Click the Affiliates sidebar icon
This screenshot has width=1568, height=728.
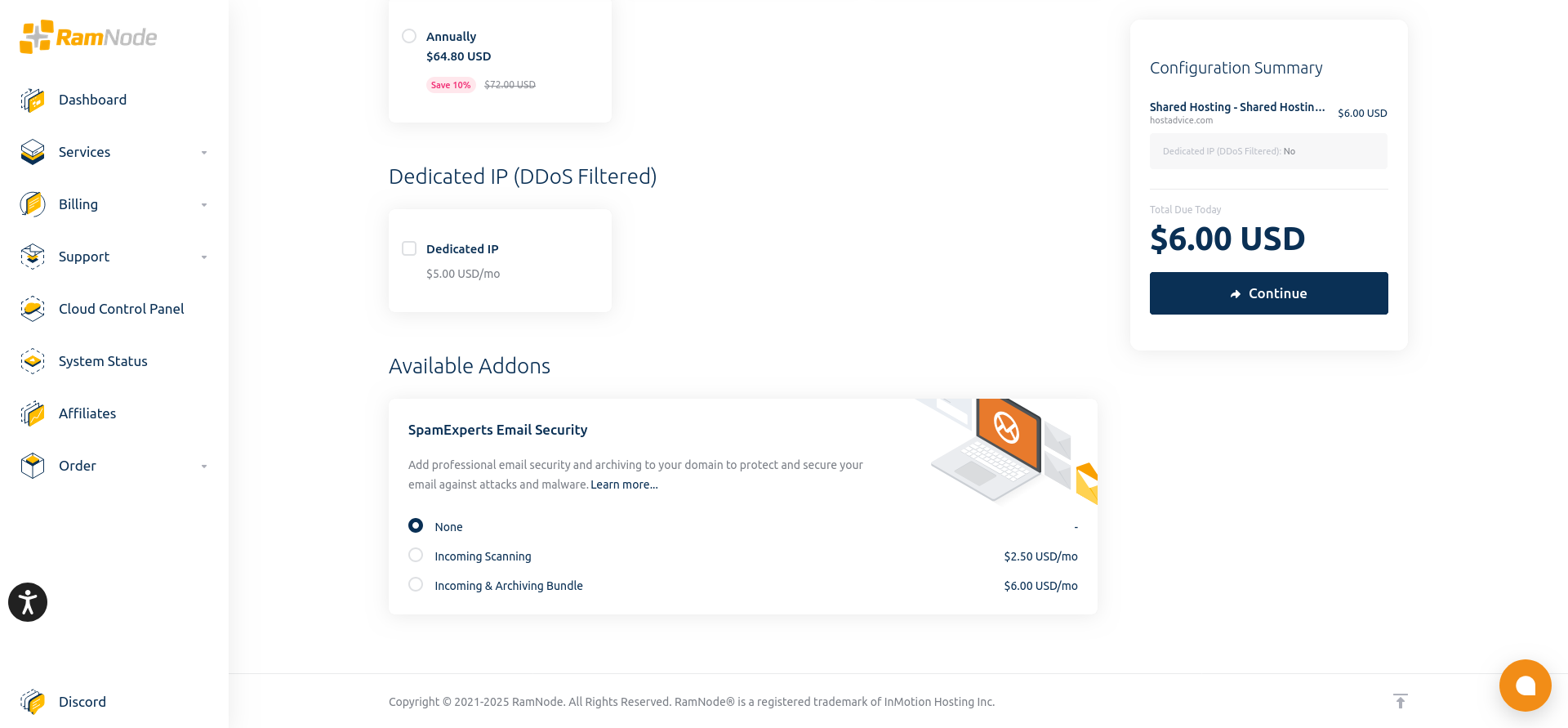(x=33, y=413)
